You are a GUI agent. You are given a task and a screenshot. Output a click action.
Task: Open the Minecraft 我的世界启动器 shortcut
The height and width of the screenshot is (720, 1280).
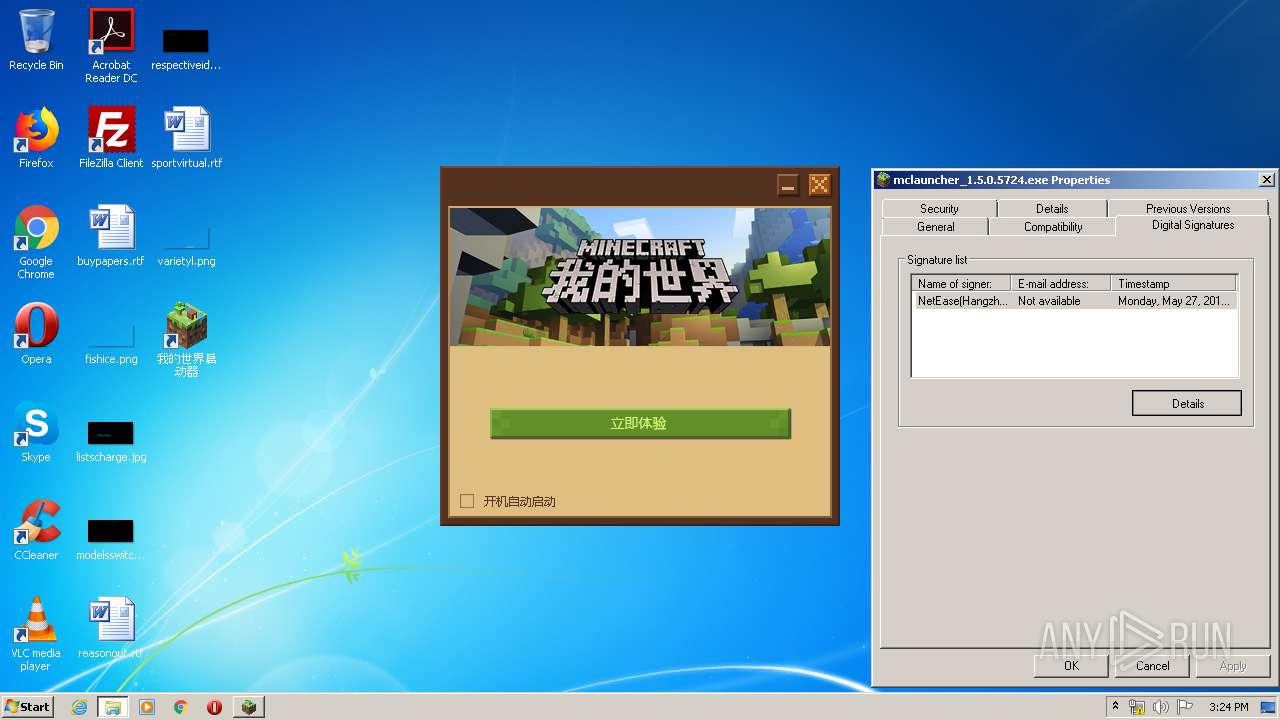186,340
